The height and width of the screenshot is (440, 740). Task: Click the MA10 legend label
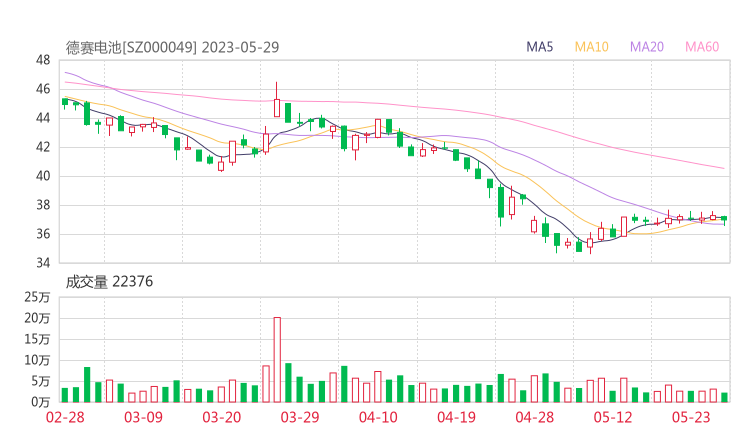pos(591,47)
